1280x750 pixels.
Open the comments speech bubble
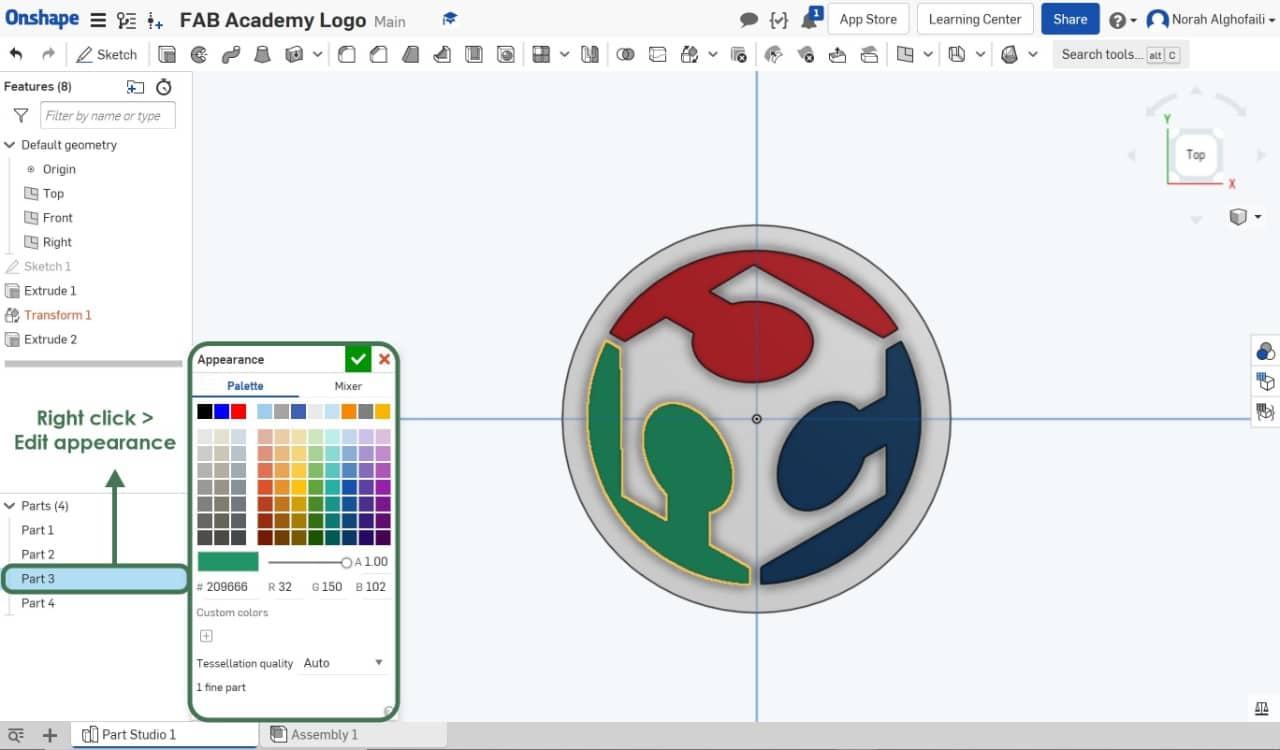coord(748,20)
